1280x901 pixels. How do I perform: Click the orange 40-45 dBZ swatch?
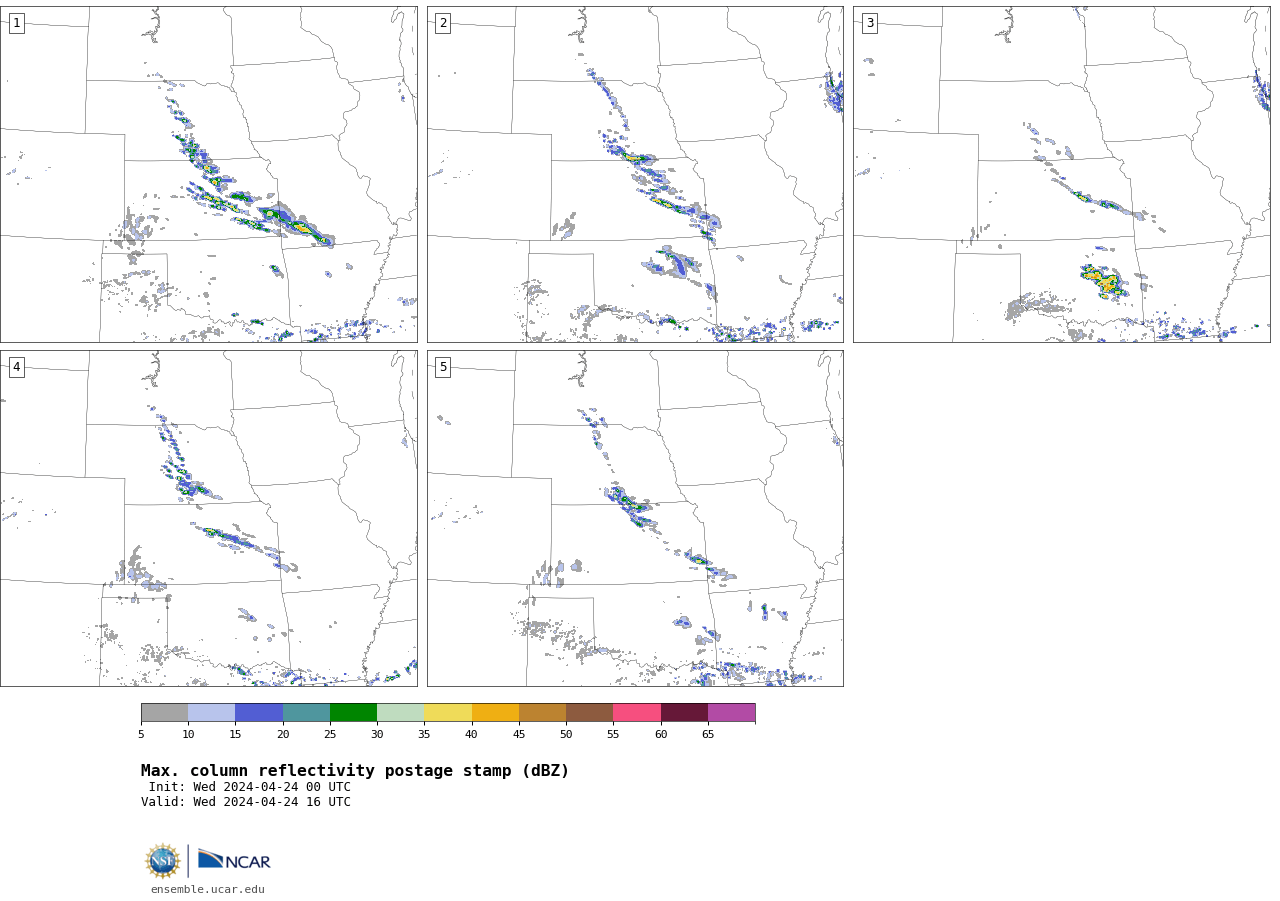[x=495, y=713]
